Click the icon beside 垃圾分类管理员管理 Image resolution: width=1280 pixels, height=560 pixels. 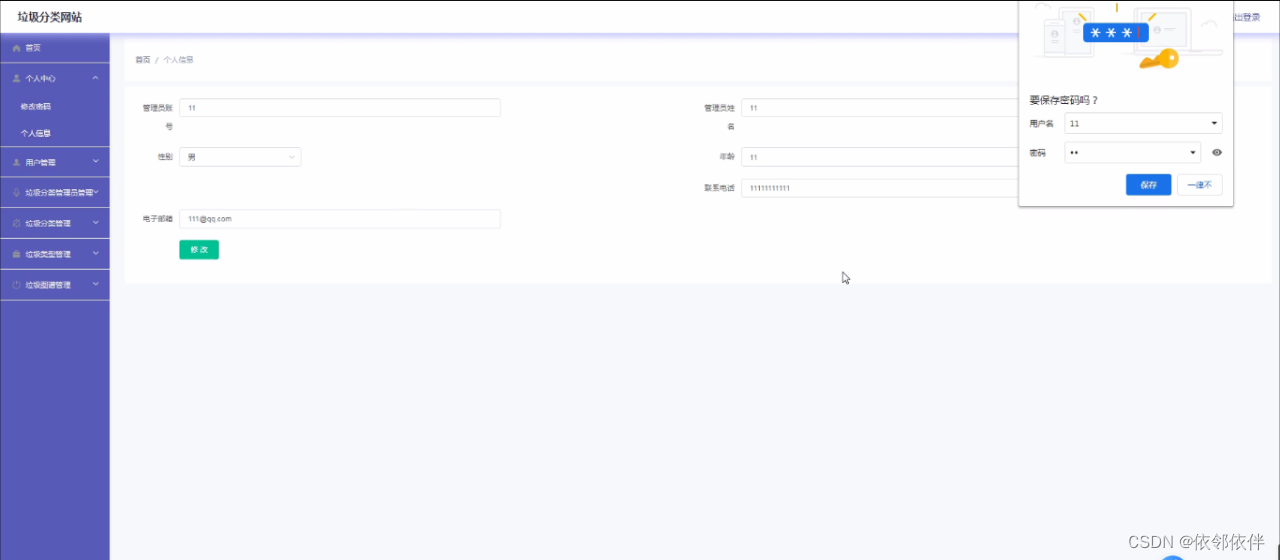[x=16, y=193]
